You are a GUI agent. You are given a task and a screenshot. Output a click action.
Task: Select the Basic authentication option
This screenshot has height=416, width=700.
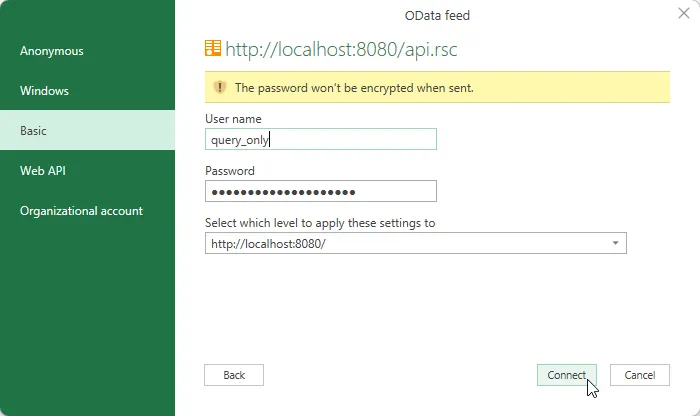click(x=34, y=131)
